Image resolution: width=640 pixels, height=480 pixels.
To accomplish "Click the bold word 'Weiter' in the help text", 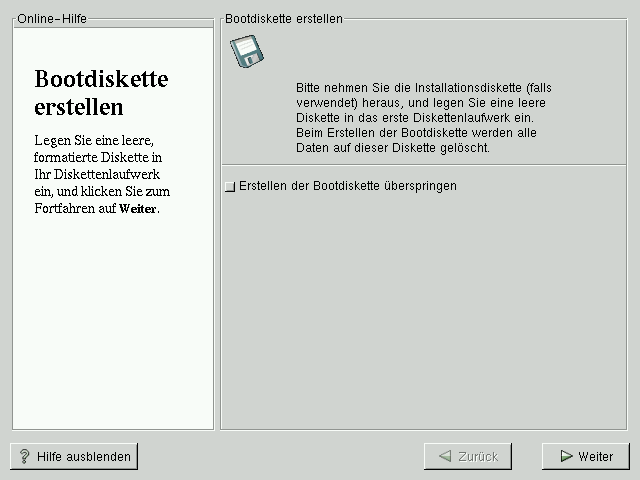I will click(137, 210).
